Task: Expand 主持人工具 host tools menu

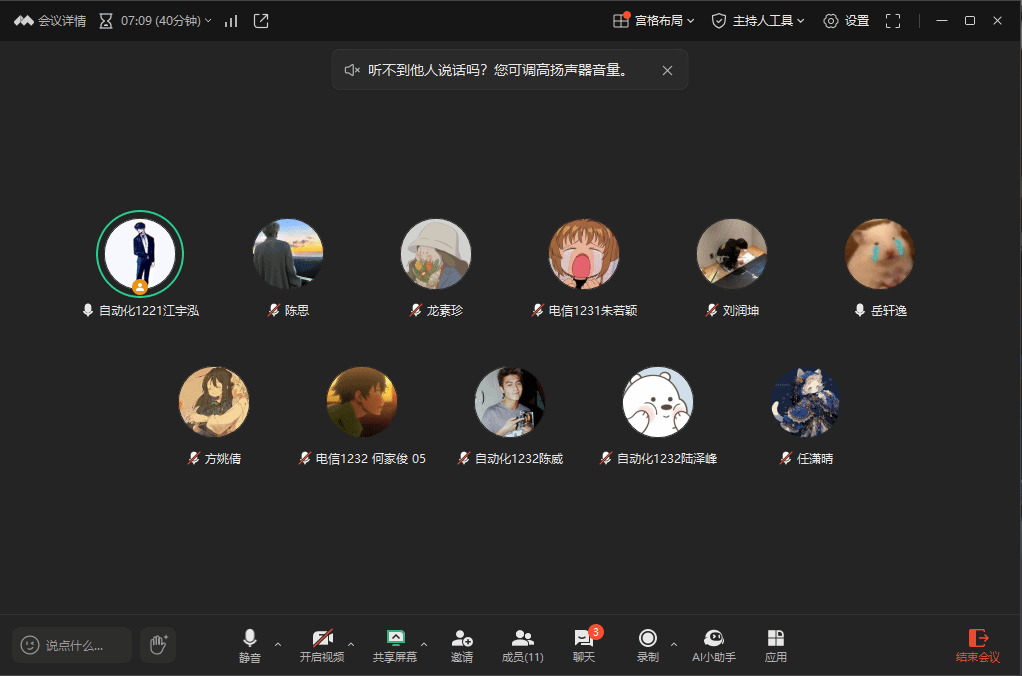Action: coord(757,21)
